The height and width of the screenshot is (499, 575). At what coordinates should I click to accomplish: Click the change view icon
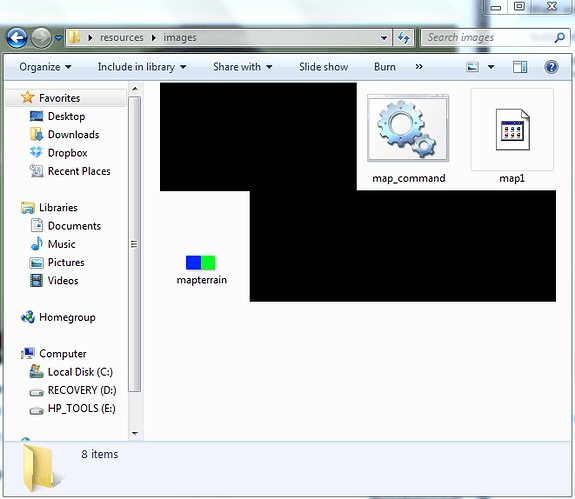pyautogui.click(x=472, y=67)
